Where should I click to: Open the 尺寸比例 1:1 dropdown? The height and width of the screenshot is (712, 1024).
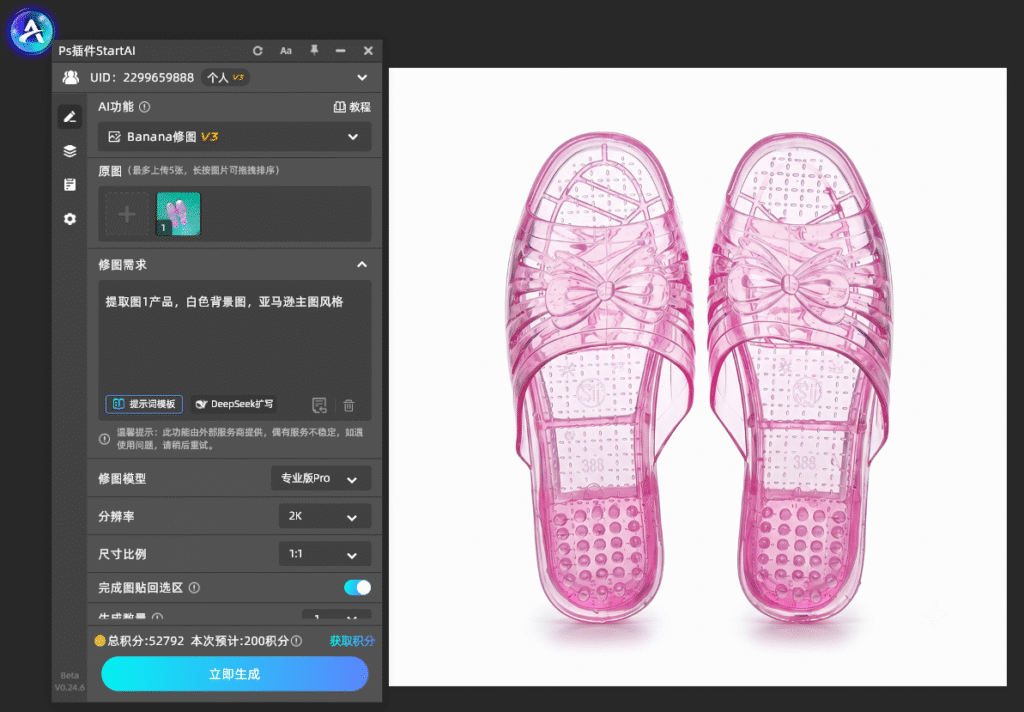tap(325, 555)
